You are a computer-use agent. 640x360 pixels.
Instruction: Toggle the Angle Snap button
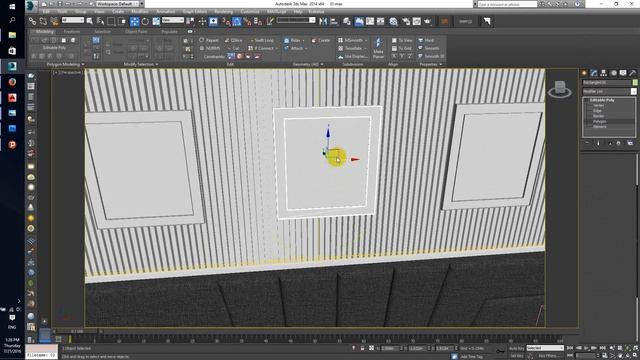point(237,21)
